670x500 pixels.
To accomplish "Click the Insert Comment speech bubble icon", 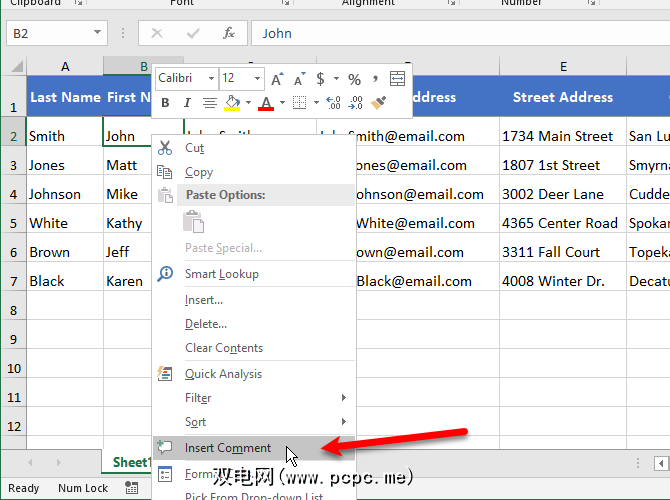I will point(165,447).
